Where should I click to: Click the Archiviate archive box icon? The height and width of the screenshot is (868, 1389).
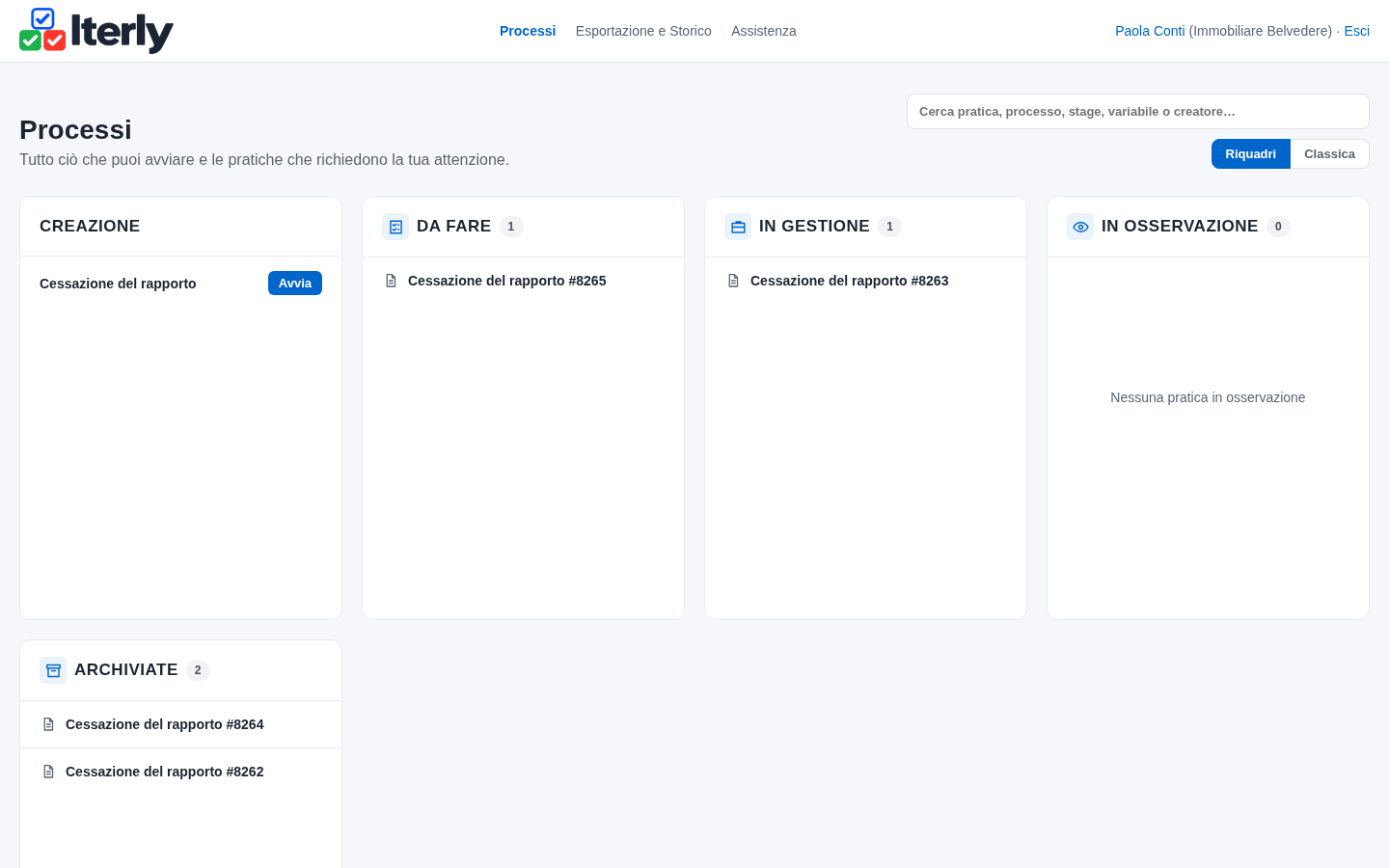pyautogui.click(x=53, y=670)
